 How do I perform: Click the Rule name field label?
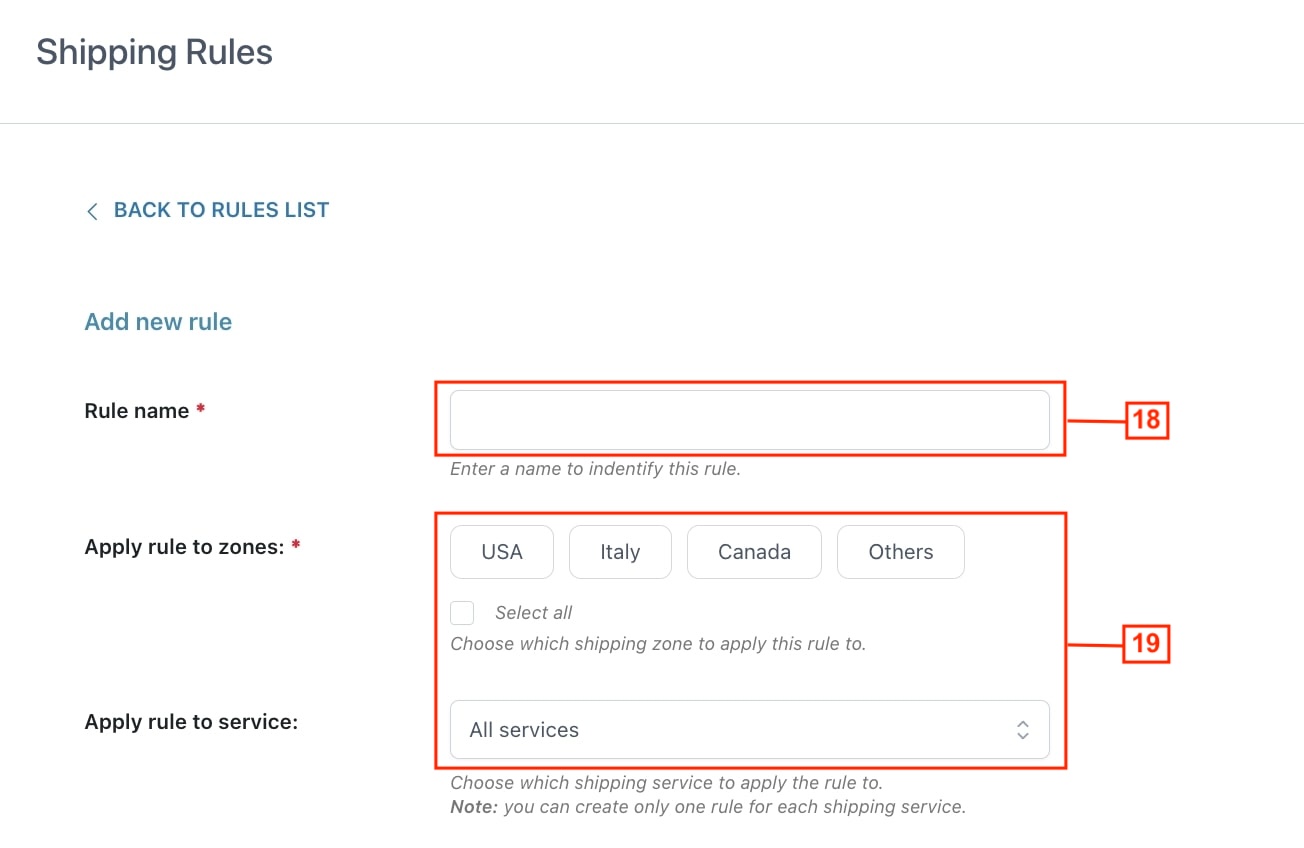coord(137,411)
